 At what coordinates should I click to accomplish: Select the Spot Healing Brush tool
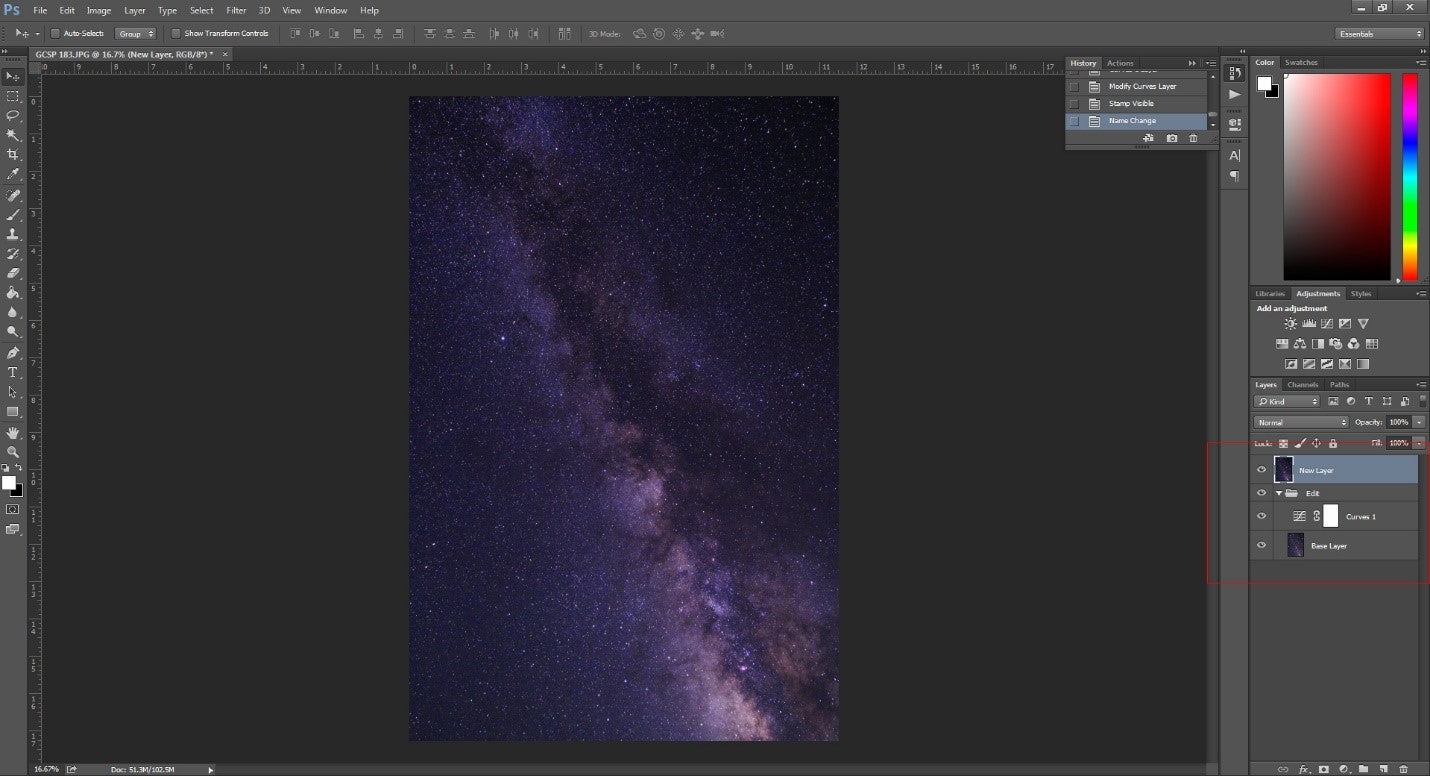coord(13,196)
